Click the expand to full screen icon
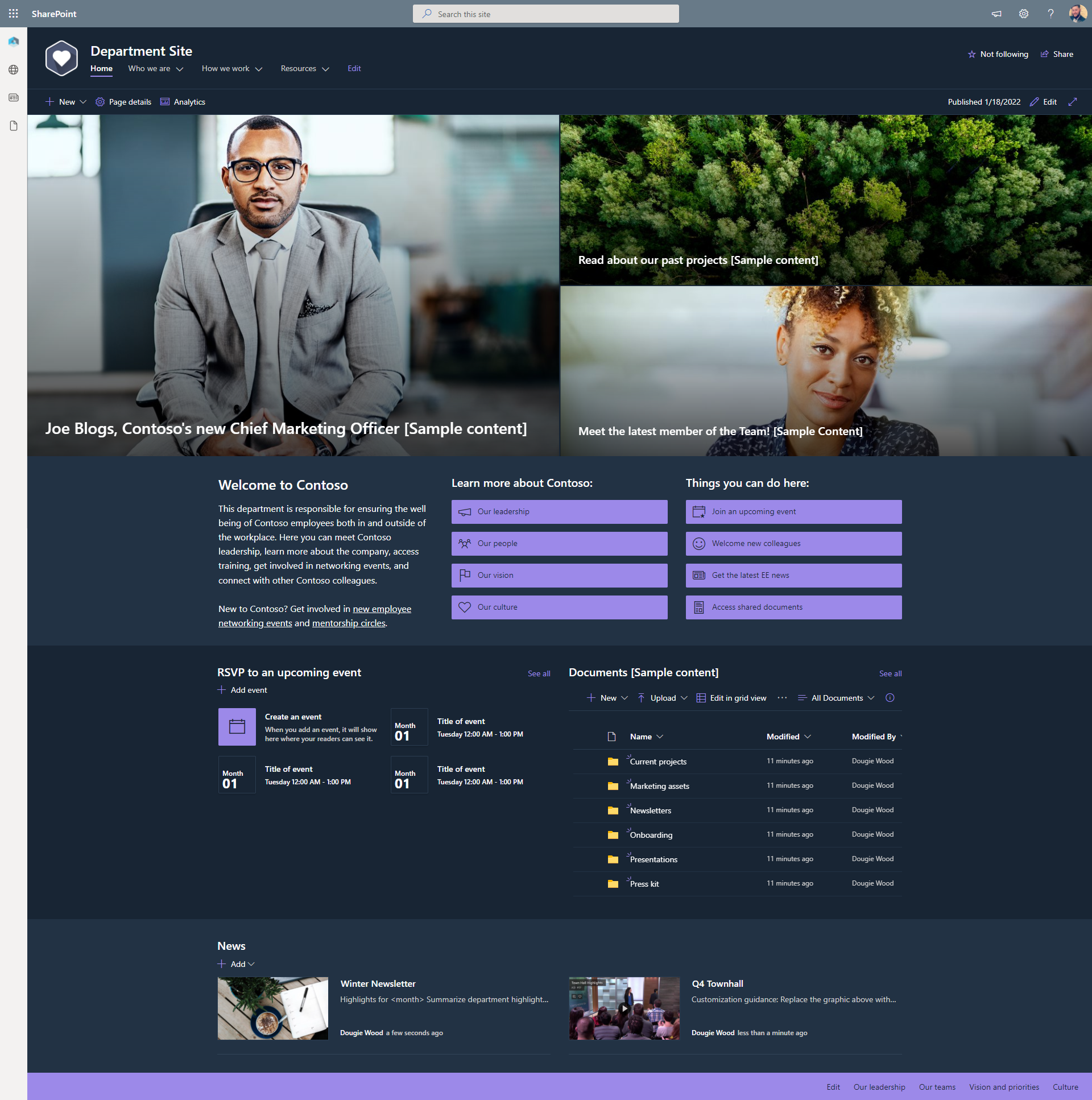Screen dimensions: 1092x1100 [x=1073, y=102]
